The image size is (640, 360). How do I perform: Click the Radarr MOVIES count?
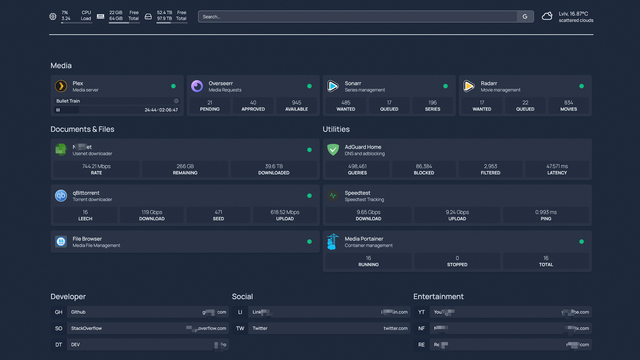point(568,106)
